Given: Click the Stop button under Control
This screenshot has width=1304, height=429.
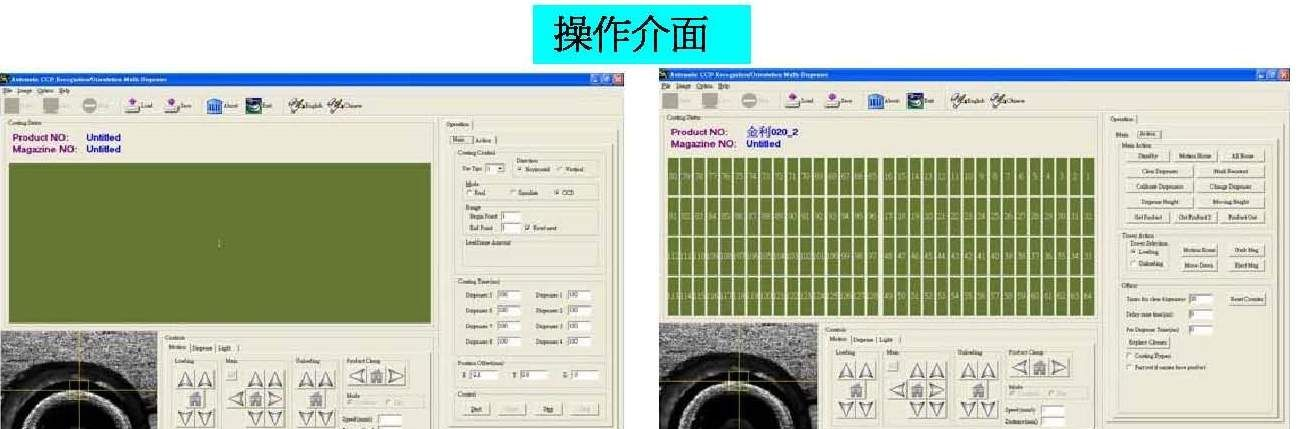Looking at the screenshot, I should 548,409.
